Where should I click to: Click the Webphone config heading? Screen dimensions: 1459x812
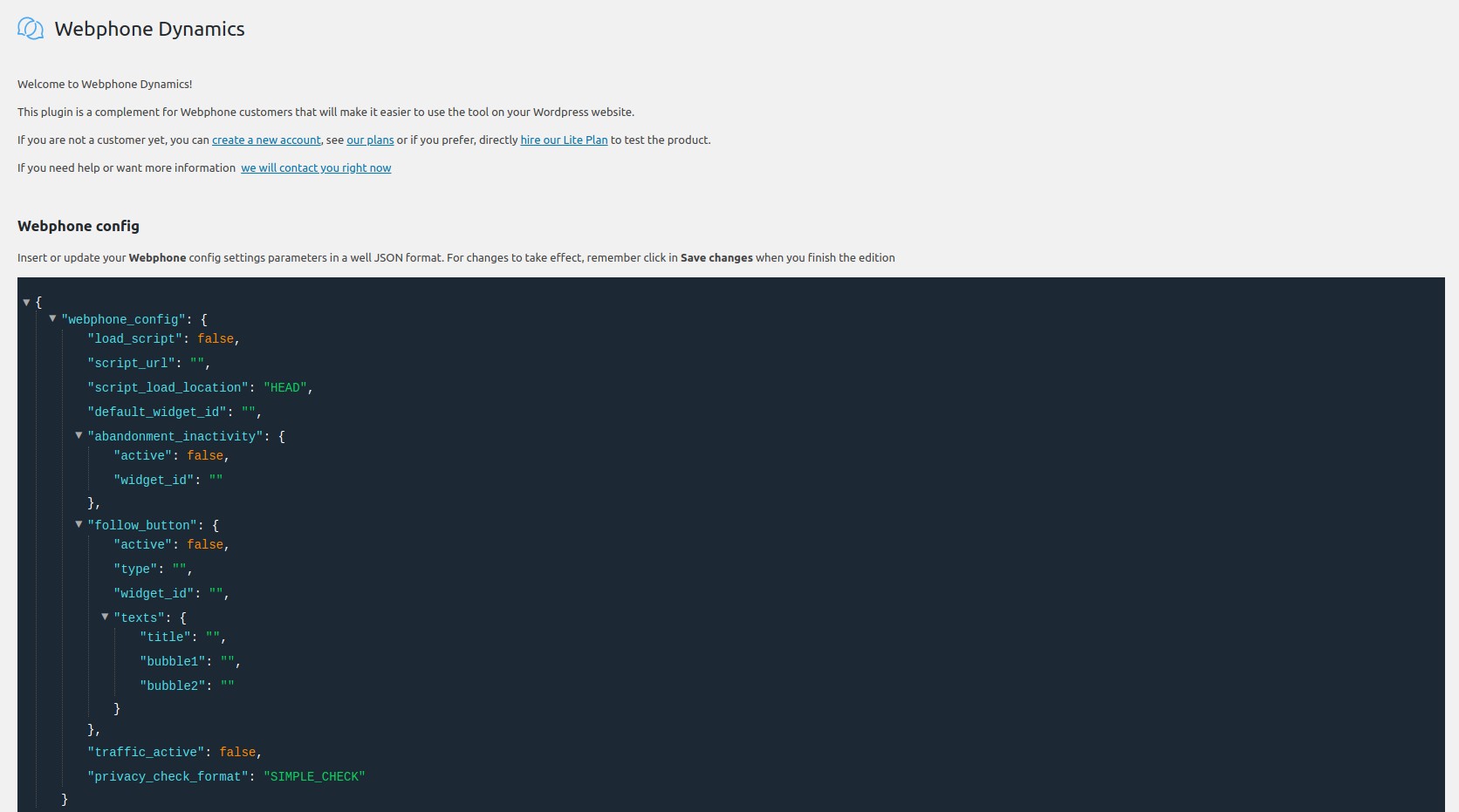pyautogui.click(x=79, y=226)
